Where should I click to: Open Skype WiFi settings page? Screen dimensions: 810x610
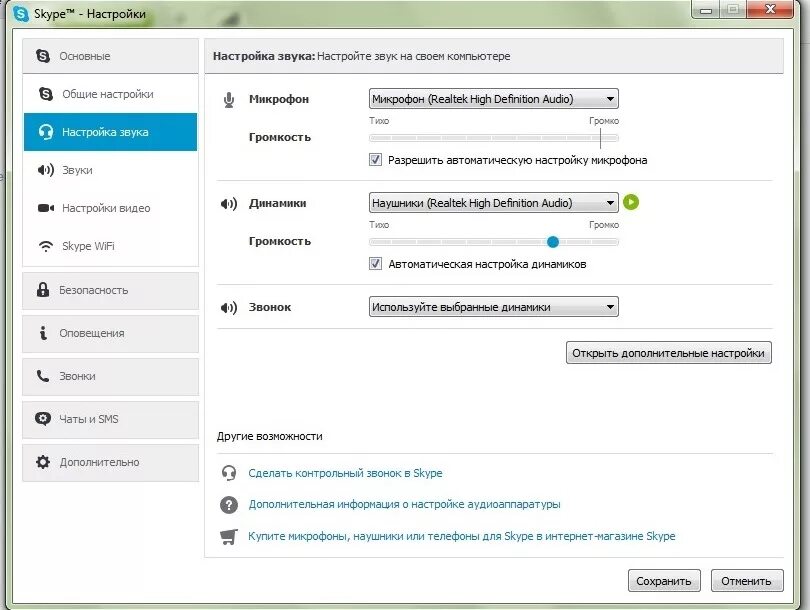(x=111, y=246)
